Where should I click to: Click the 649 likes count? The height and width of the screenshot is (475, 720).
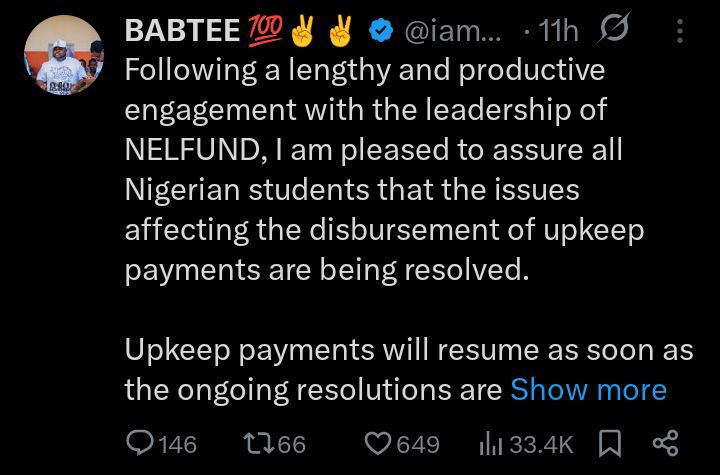point(418,445)
